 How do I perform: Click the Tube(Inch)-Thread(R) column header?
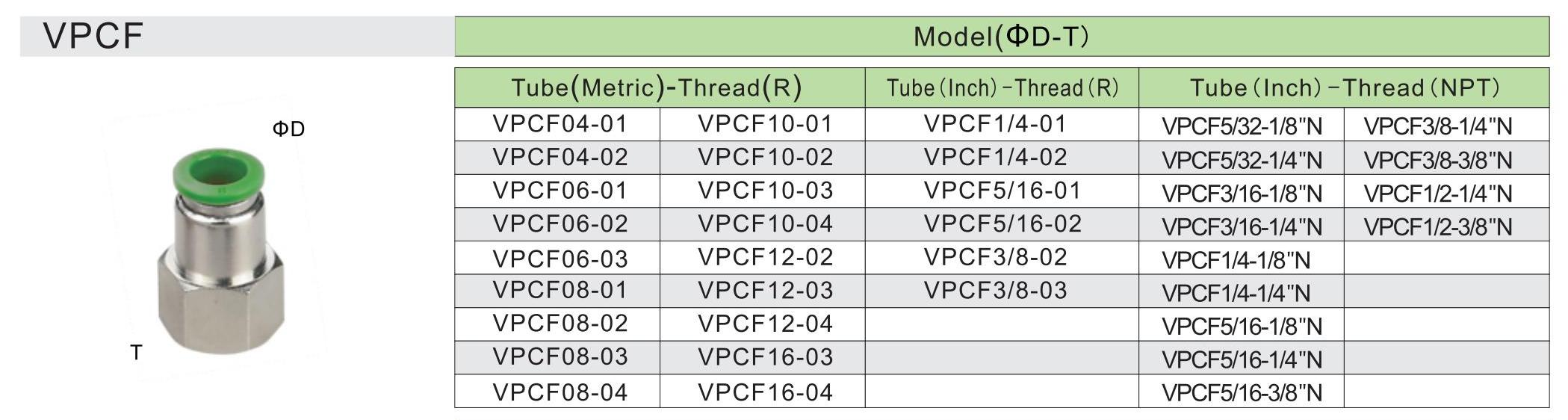coord(1003,88)
